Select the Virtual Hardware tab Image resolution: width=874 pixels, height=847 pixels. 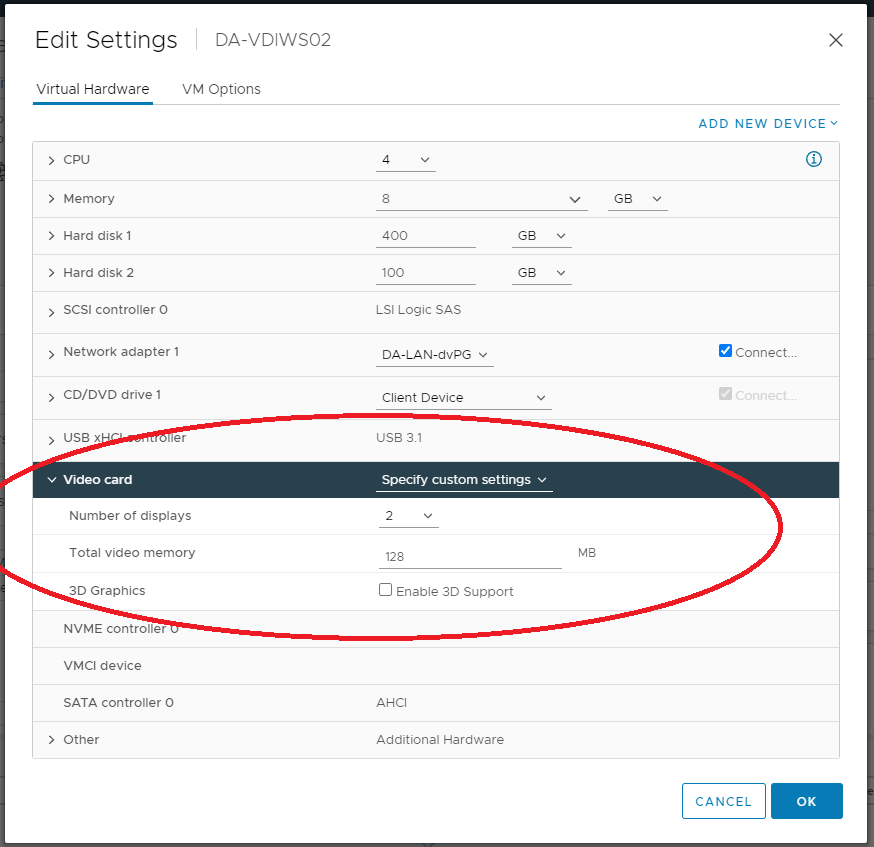[92, 89]
